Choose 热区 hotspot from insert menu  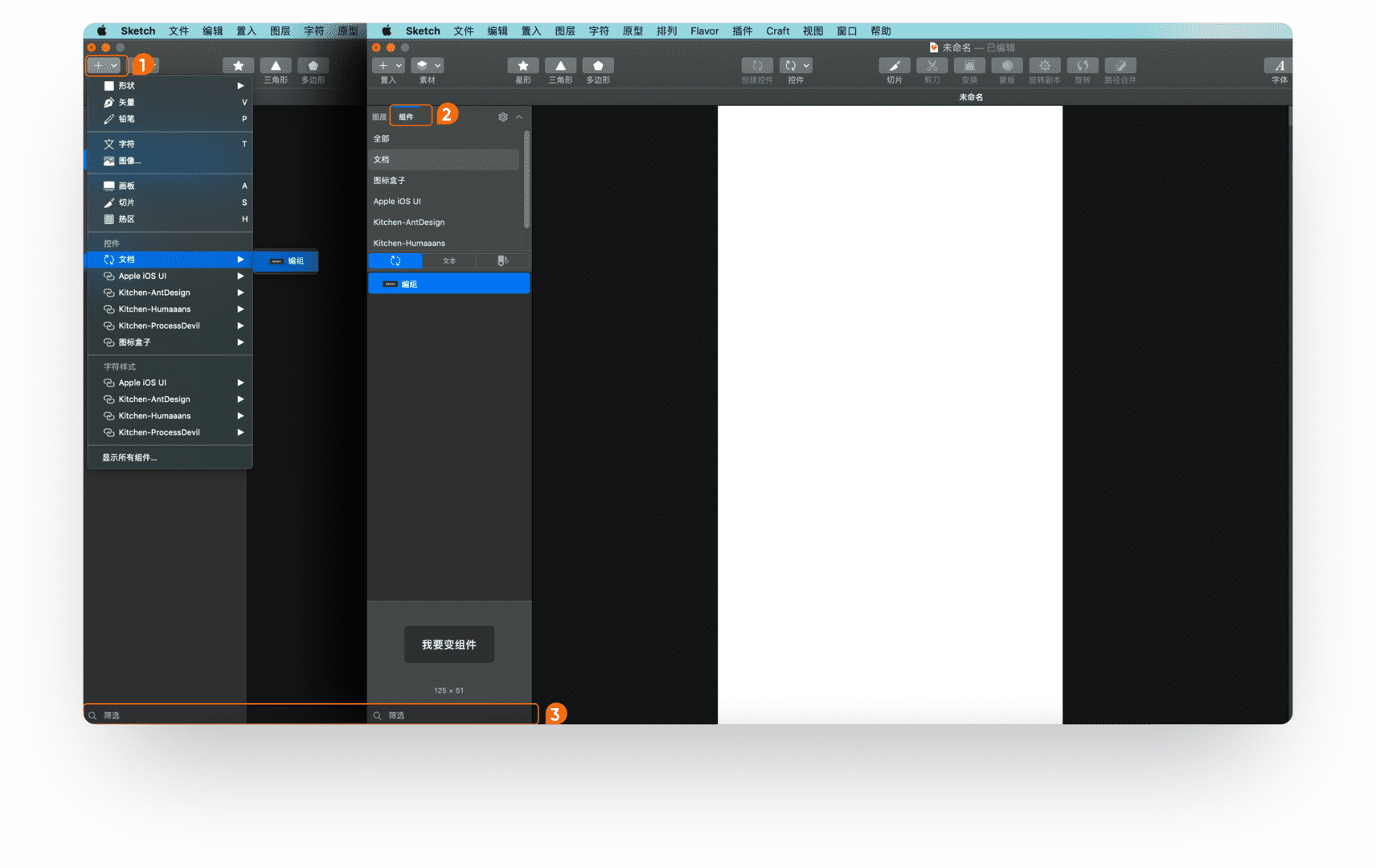(170, 219)
